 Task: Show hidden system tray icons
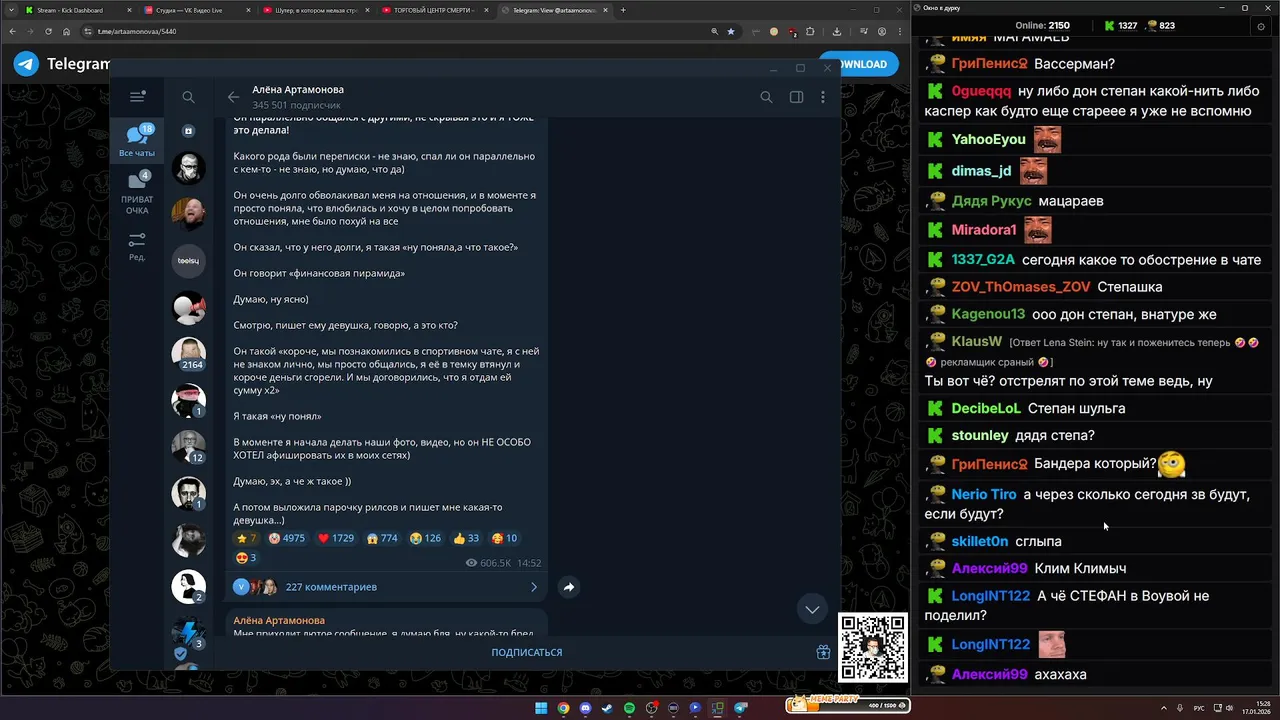pyautogui.click(x=1164, y=708)
